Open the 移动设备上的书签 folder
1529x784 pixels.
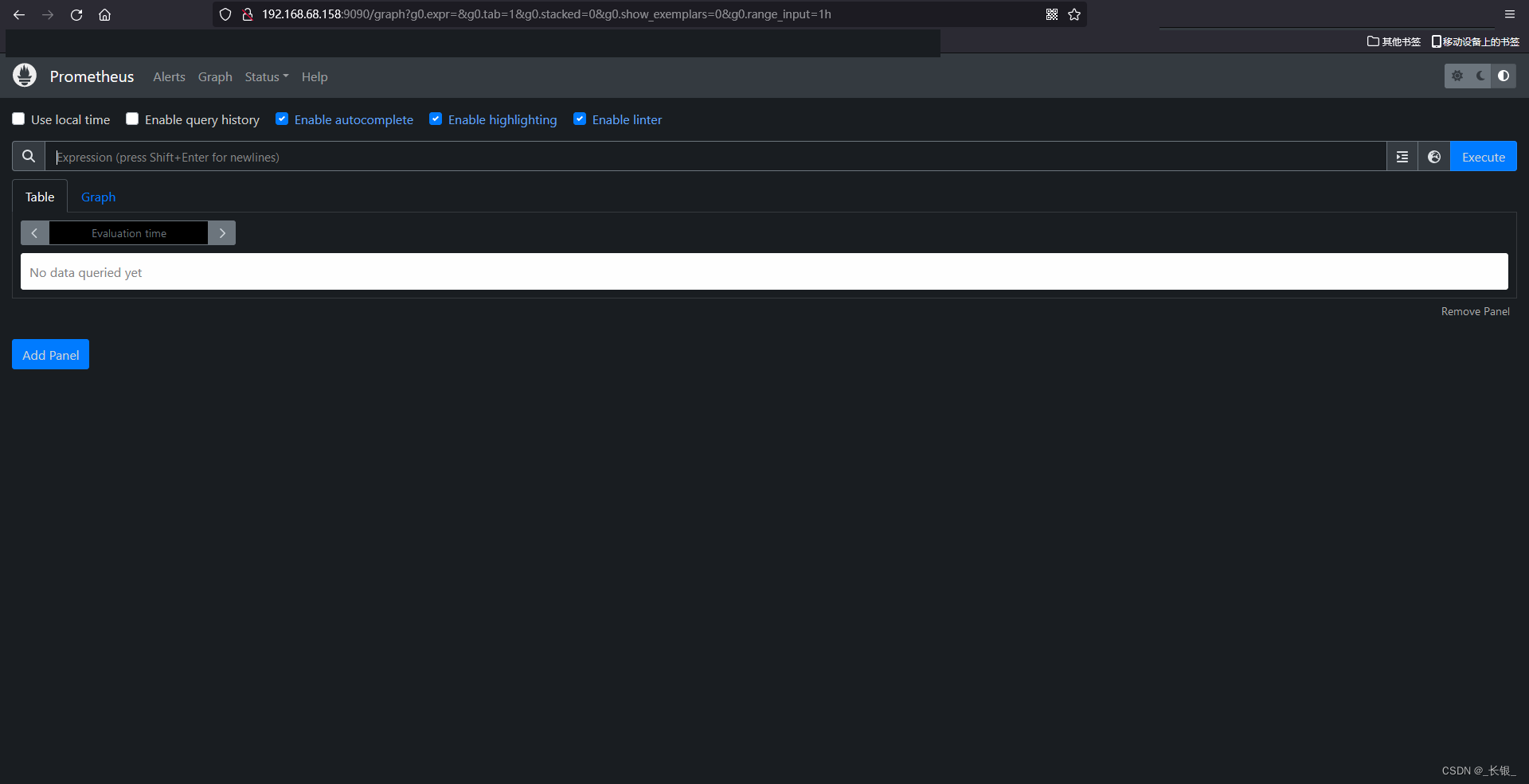(x=1476, y=41)
